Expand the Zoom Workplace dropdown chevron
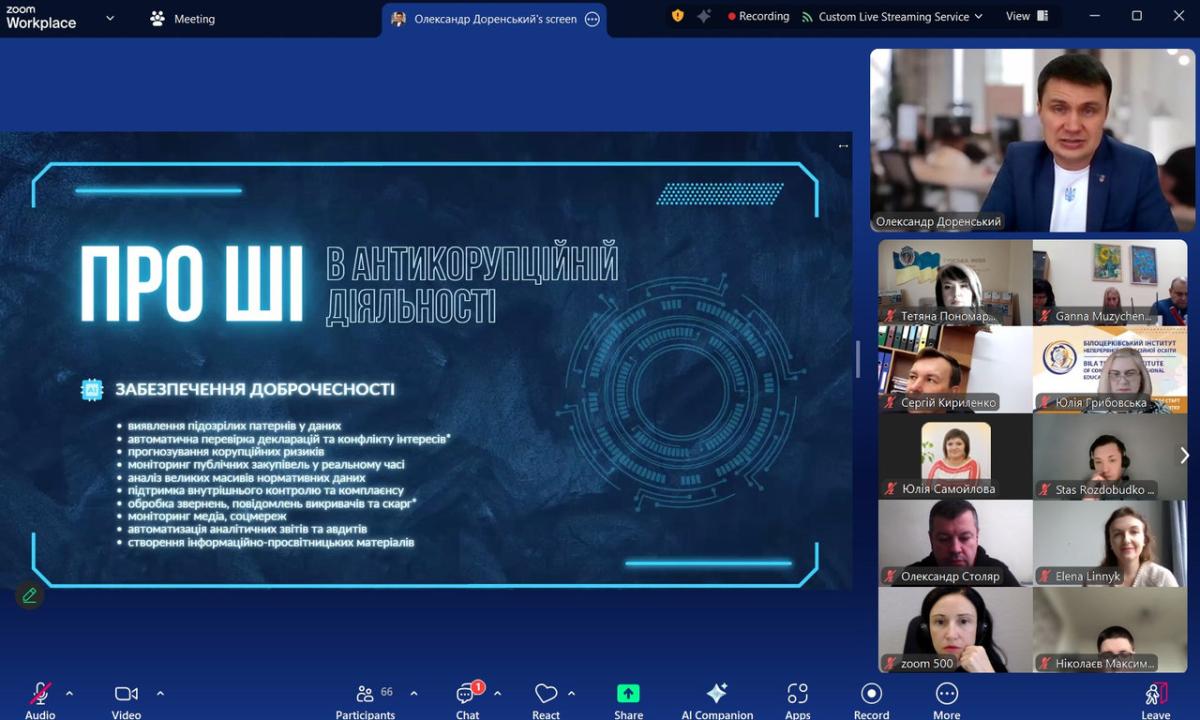 (110, 18)
